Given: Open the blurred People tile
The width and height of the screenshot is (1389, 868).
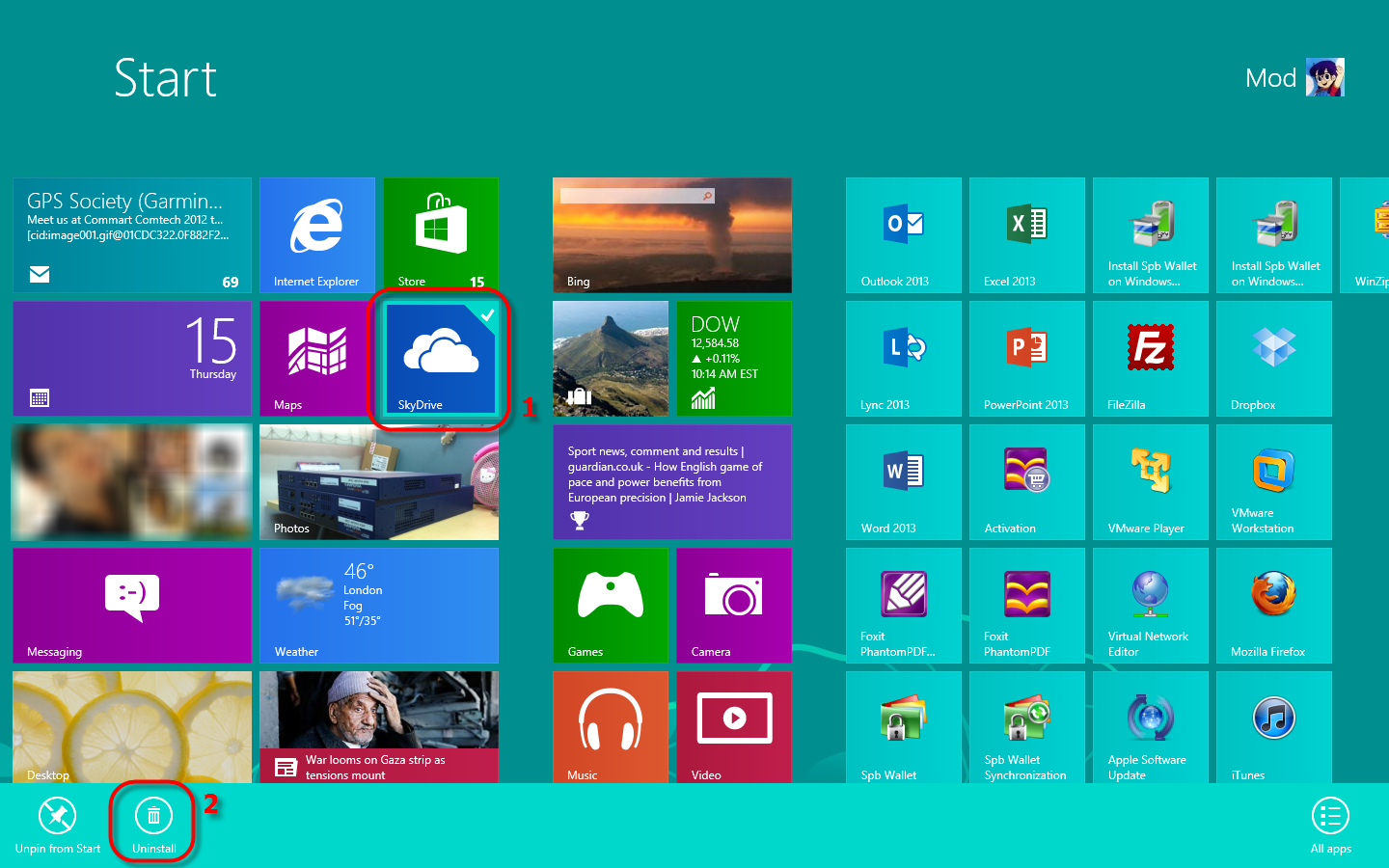Looking at the screenshot, I should click(x=132, y=482).
